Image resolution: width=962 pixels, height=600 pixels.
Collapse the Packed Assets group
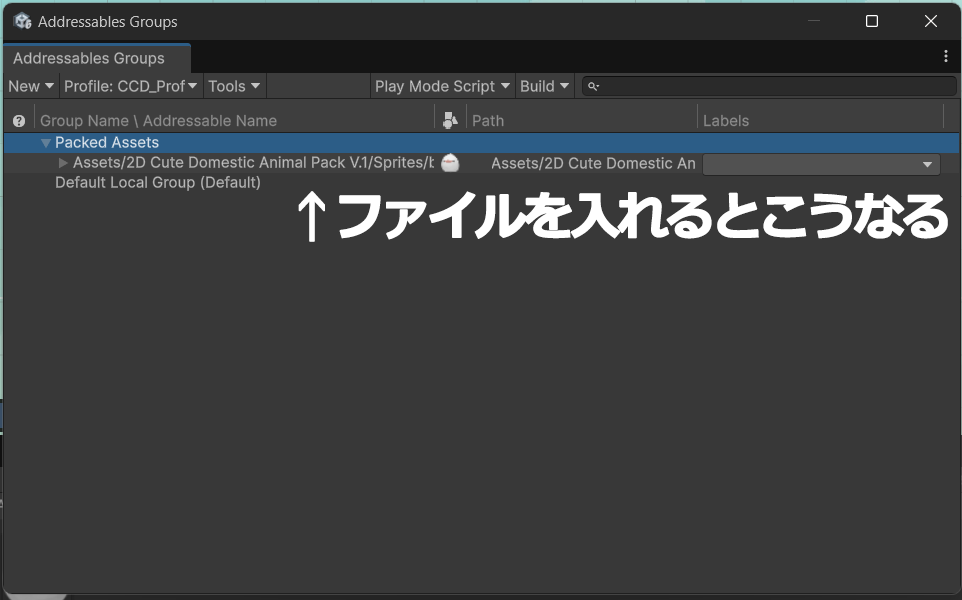(45, 143)
